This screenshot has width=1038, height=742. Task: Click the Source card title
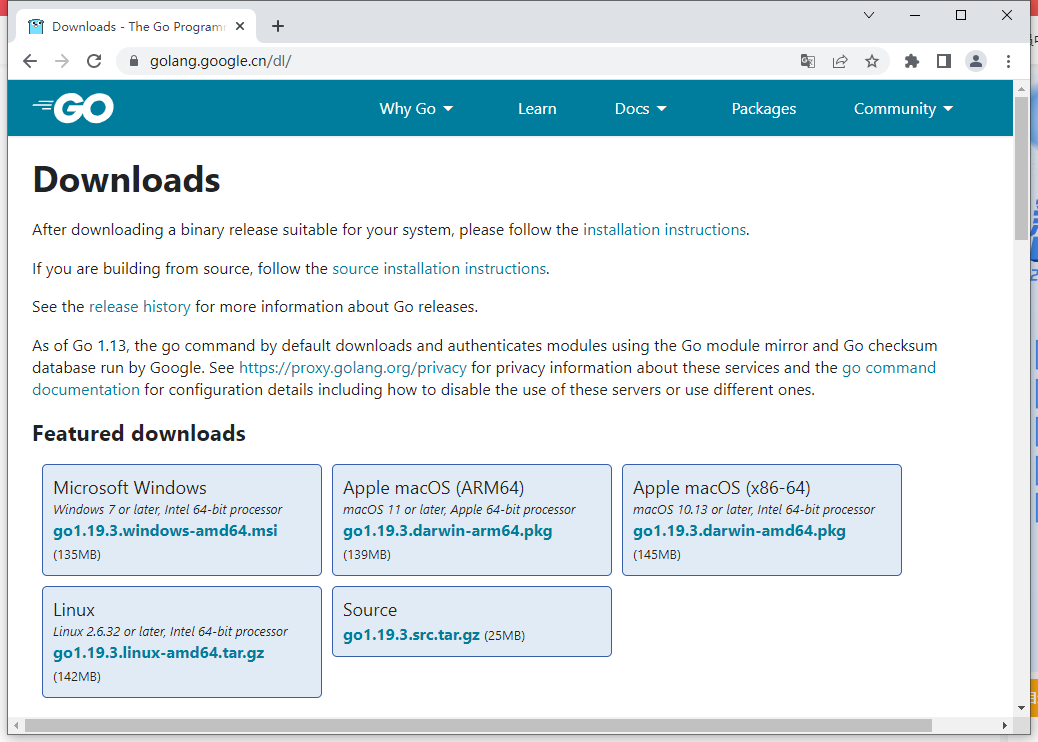coord(370,610)
